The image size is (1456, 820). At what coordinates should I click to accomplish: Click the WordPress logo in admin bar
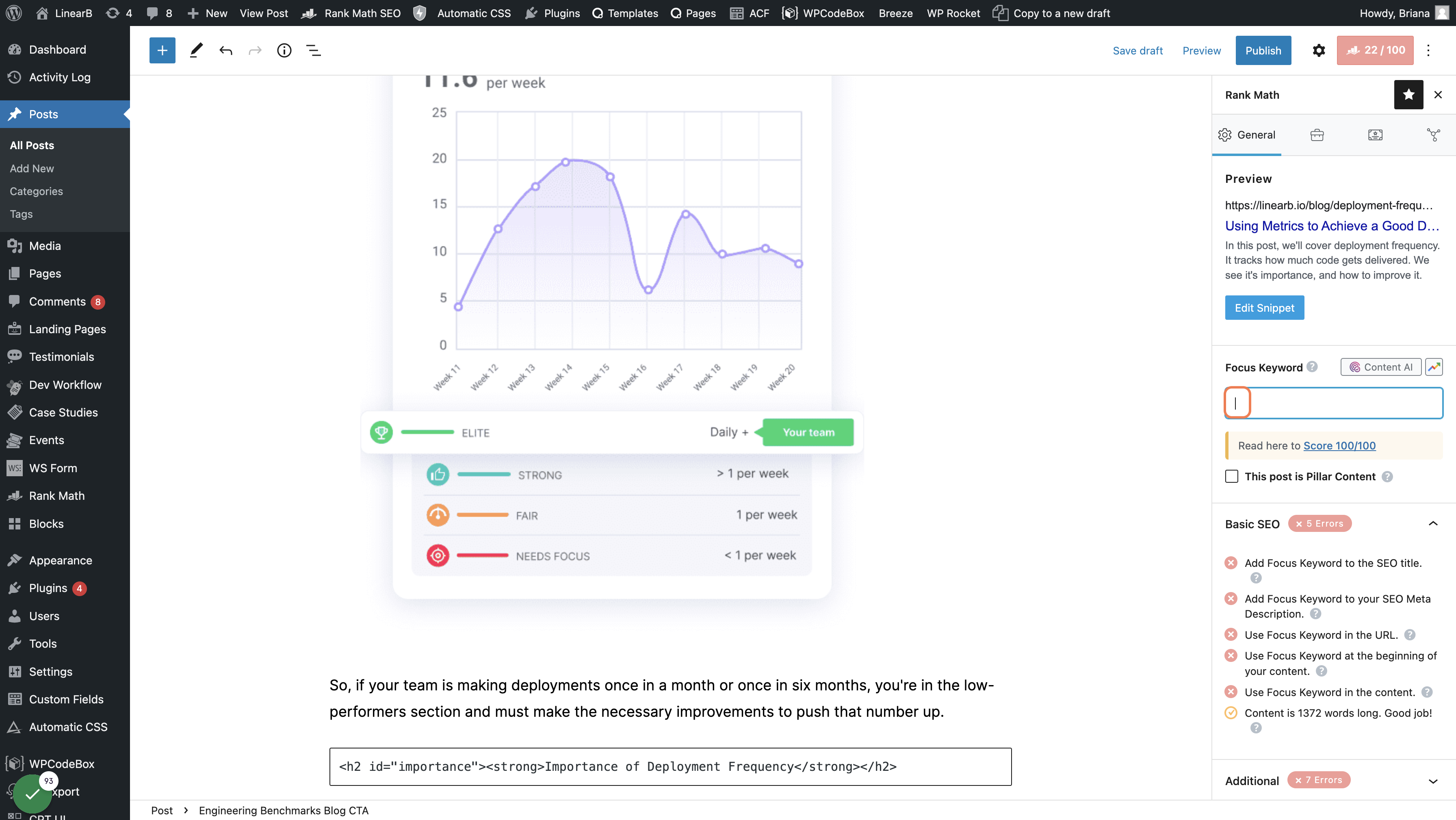(13, 13)
